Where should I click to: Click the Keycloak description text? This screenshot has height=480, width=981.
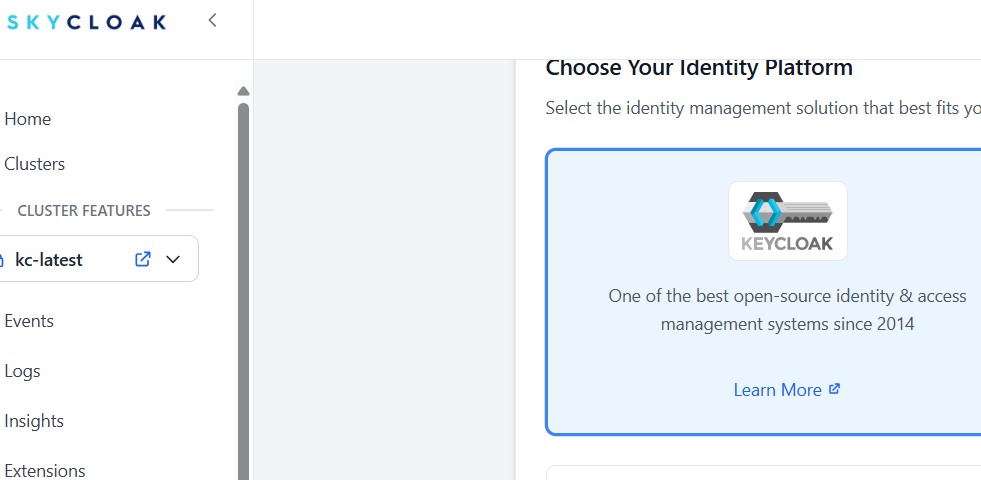787,310
